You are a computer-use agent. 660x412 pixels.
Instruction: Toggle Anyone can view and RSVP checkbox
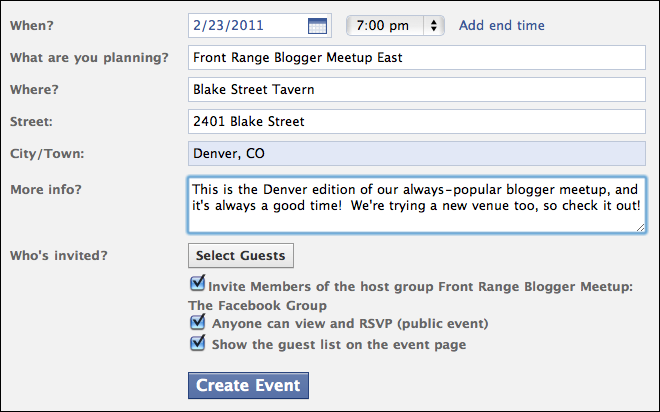pyautogui.click(x=197, y=322)
